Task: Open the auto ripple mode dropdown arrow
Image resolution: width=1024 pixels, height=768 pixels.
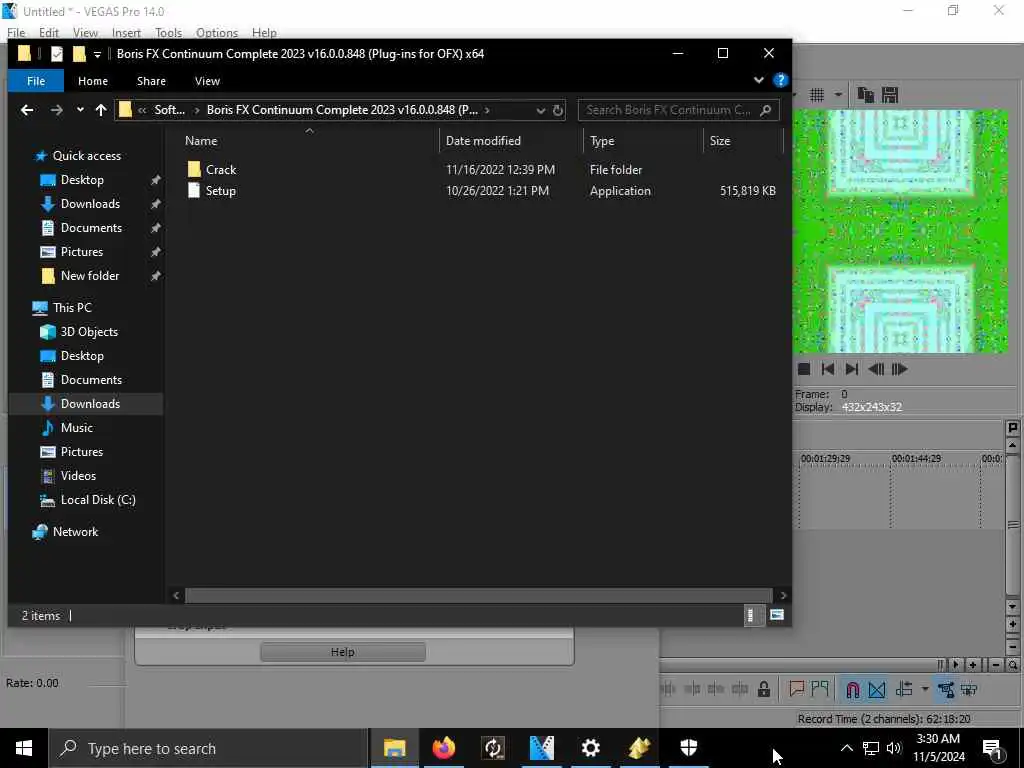Action: [924, 690]
